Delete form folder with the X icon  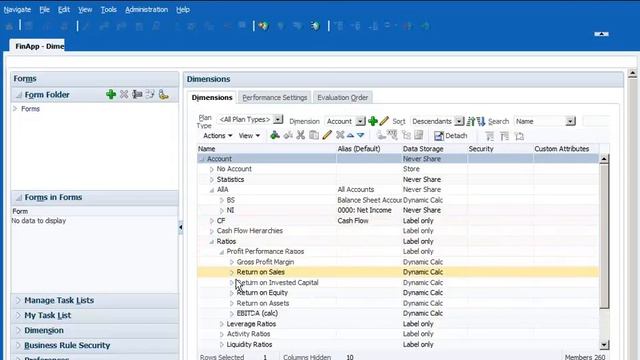tap(124, 95)
